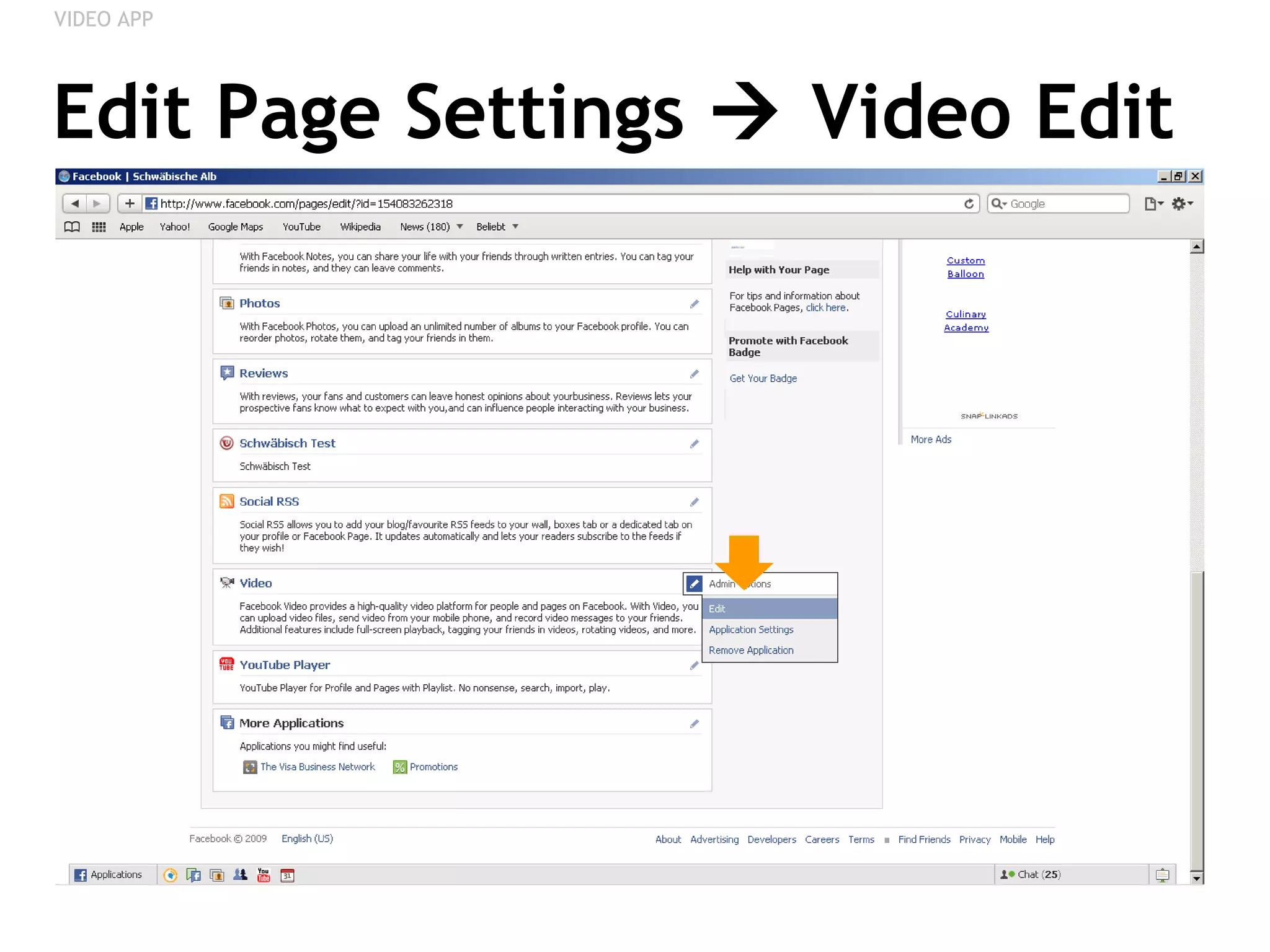Click the pencil icon for Schwäbisch Test
Screen dimensions: 1270x952
click(695, 444)
